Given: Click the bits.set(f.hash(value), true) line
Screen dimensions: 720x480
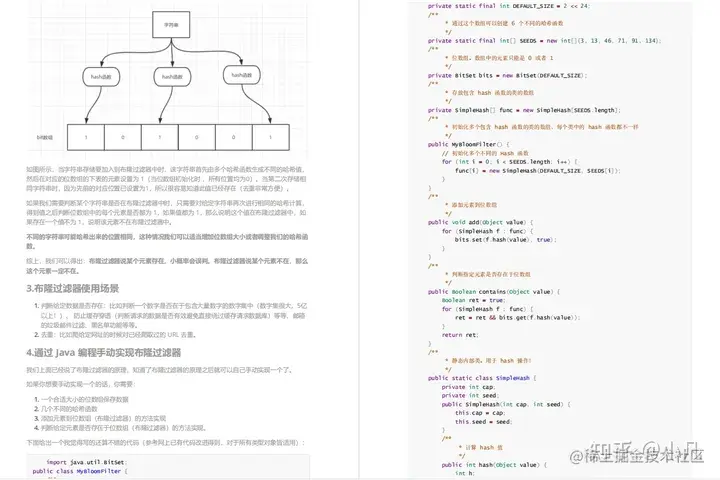Looking at the screenshot, I should (506, 240).
